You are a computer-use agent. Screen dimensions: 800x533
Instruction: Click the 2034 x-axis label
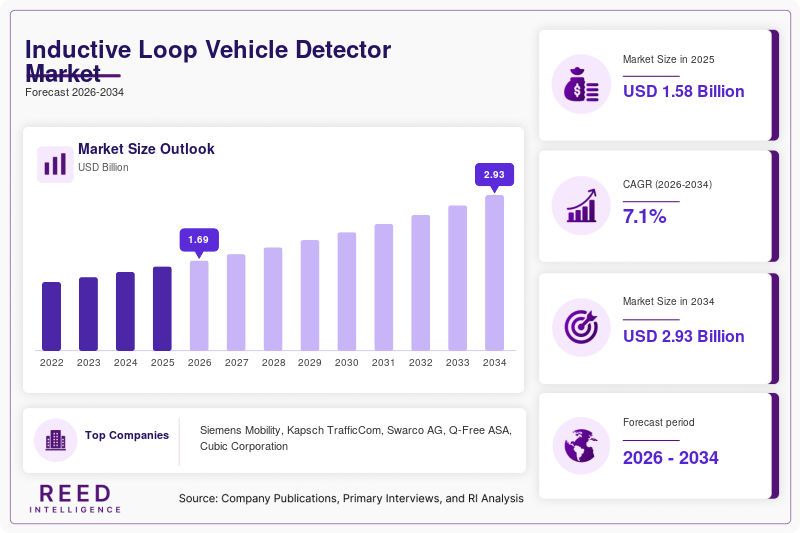point(494,363)
